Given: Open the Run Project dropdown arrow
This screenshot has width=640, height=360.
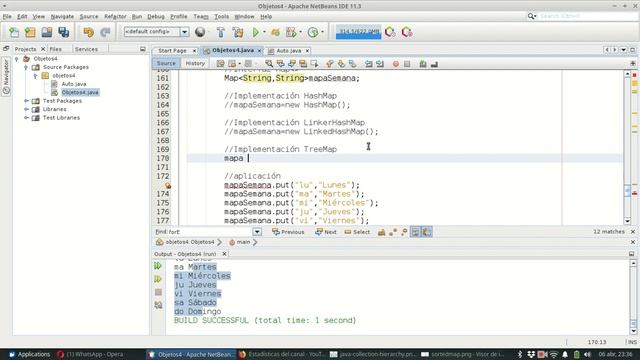Looking at the screenshot, I should click(x=264, y=32).
